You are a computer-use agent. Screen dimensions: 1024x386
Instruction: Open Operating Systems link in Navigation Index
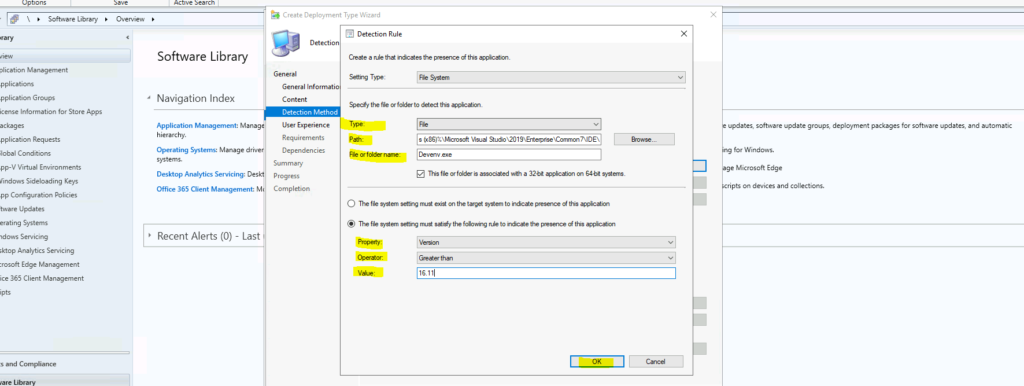tap(187, 150)
